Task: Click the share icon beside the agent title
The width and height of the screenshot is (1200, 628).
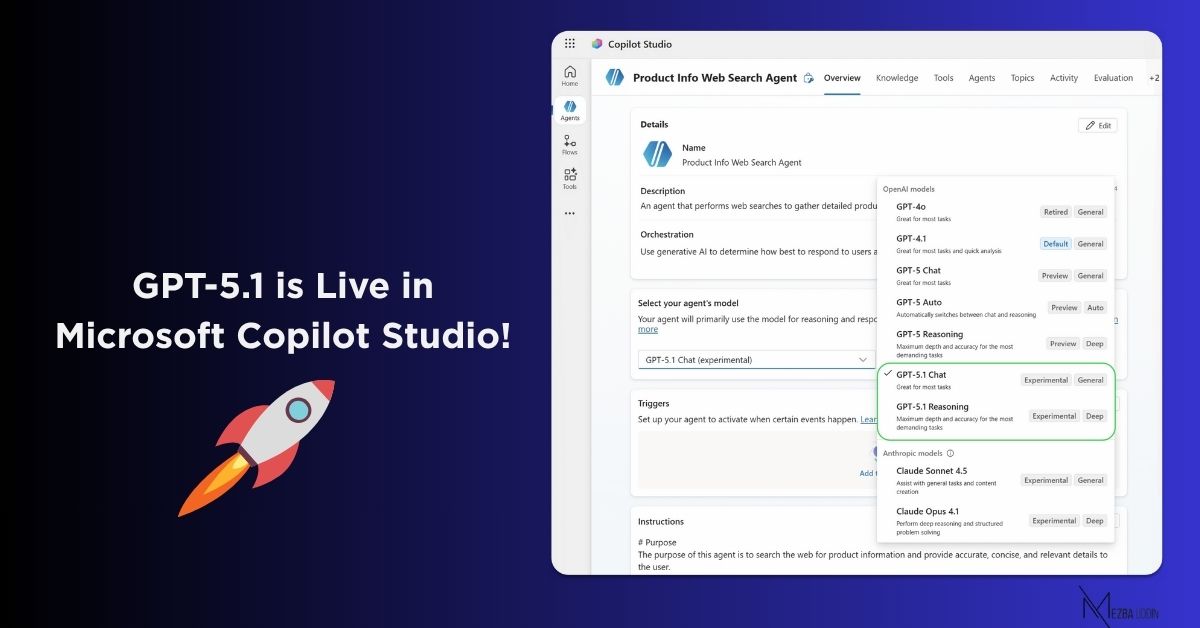Action: 808,78
